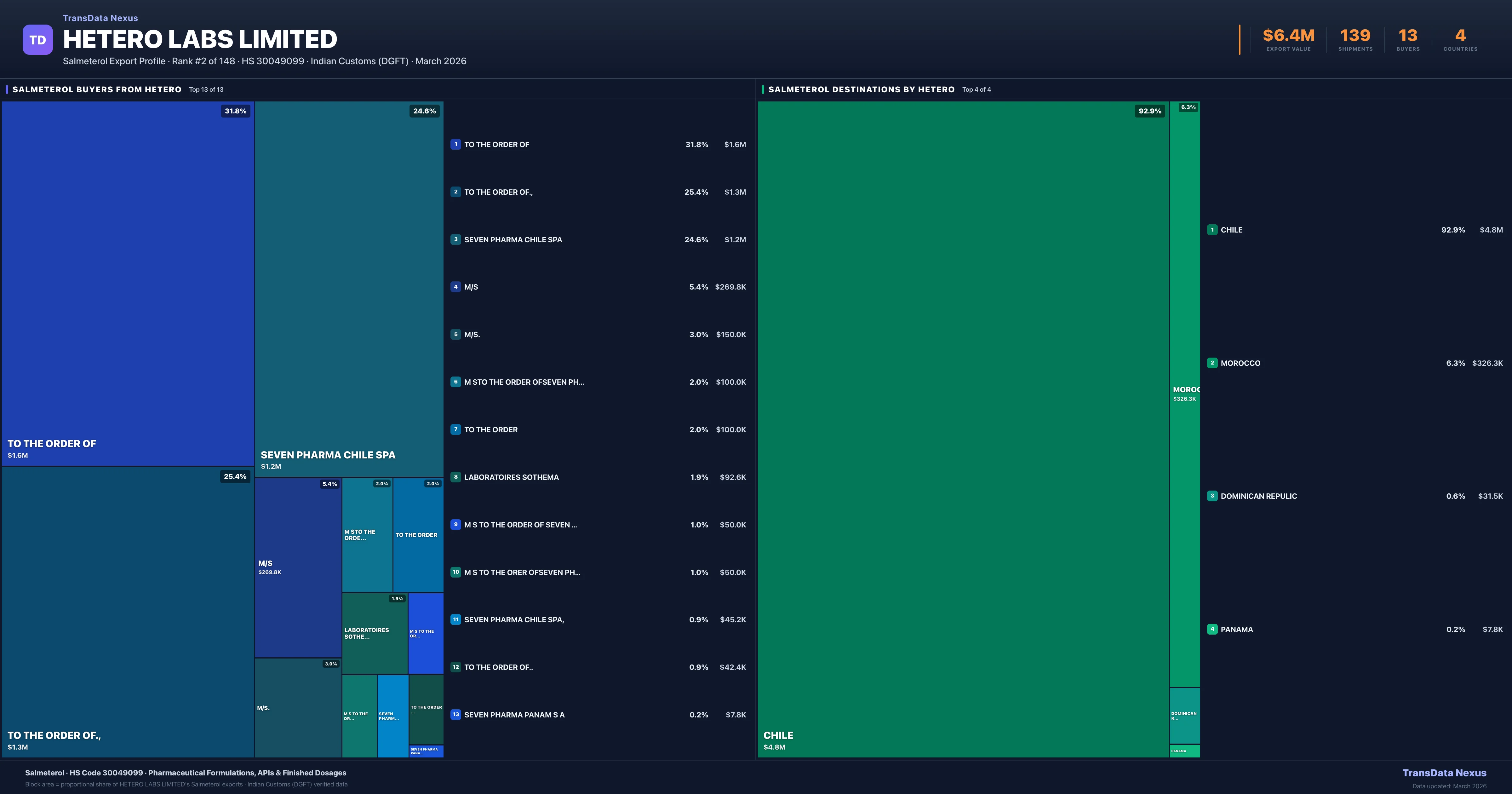
Task: Click the DOMINICAN REPULIC list entry
Action: click(x=1258, y=496)
